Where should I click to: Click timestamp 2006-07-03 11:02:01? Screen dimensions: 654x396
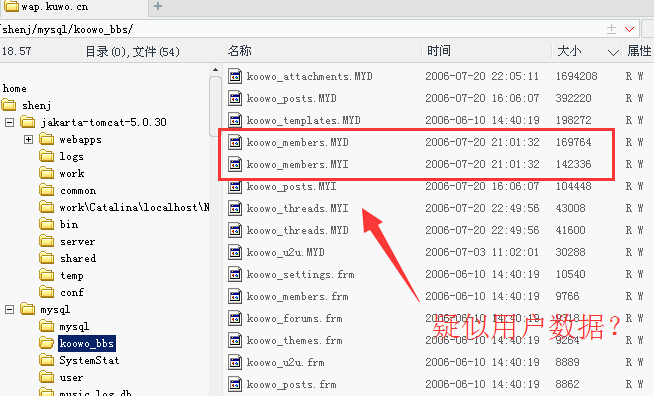pyautogui.click(x=482, y=252)
